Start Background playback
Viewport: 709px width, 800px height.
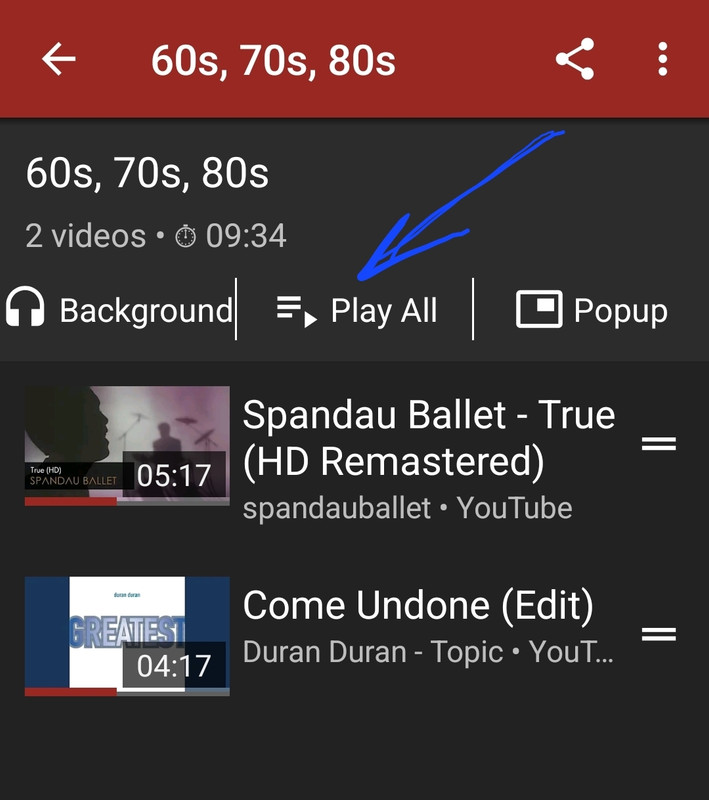(x=120, y=309)
